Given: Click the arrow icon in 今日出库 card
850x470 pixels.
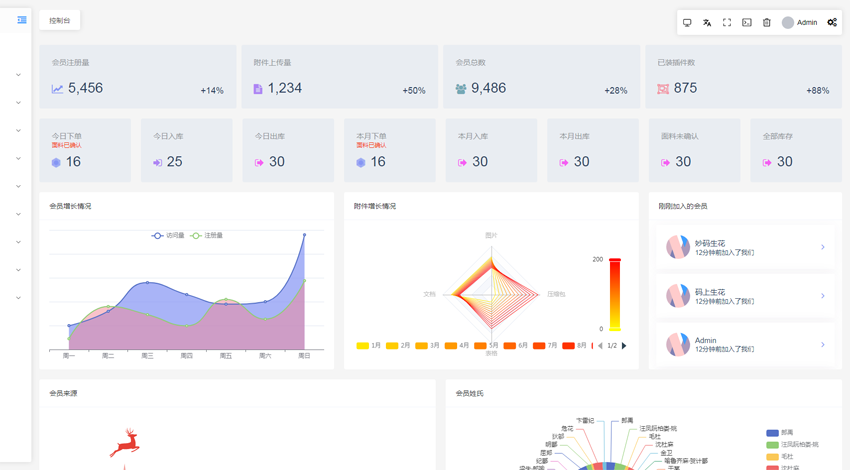Looking at the screenshot, I should coord(259,163).
